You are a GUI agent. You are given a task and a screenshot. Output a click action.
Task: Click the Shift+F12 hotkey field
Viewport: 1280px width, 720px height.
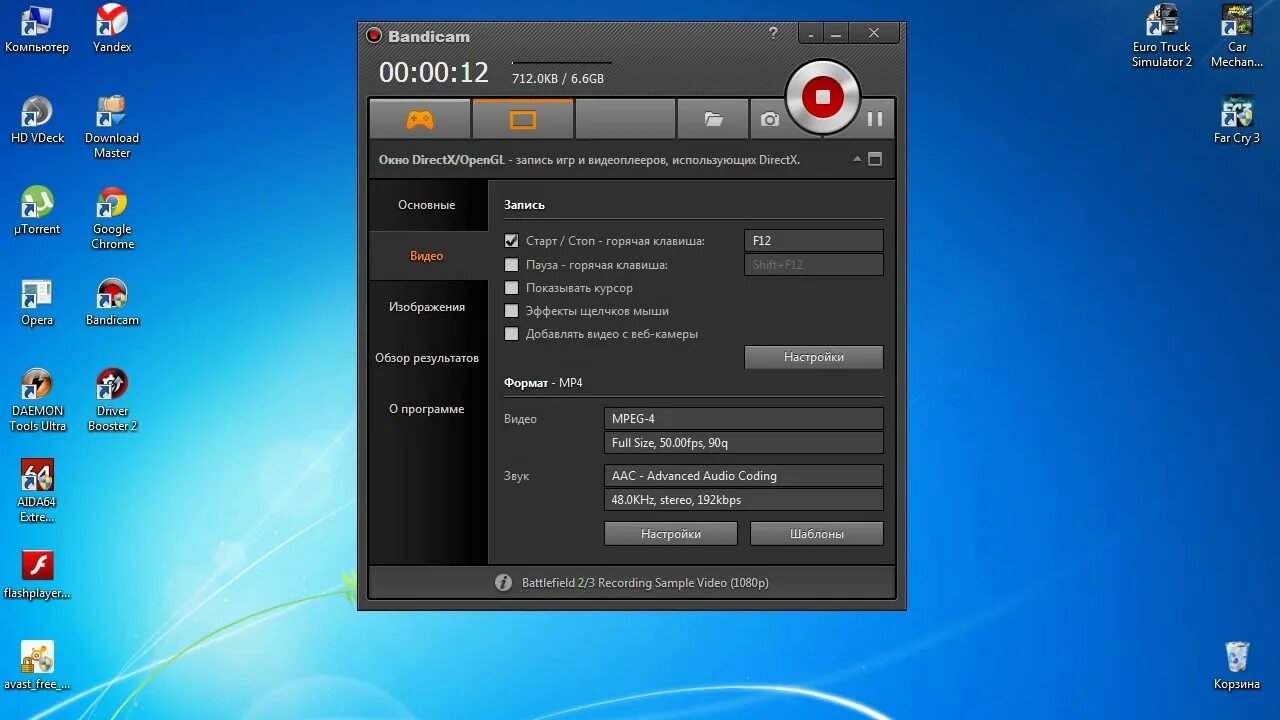pos(814,265)
